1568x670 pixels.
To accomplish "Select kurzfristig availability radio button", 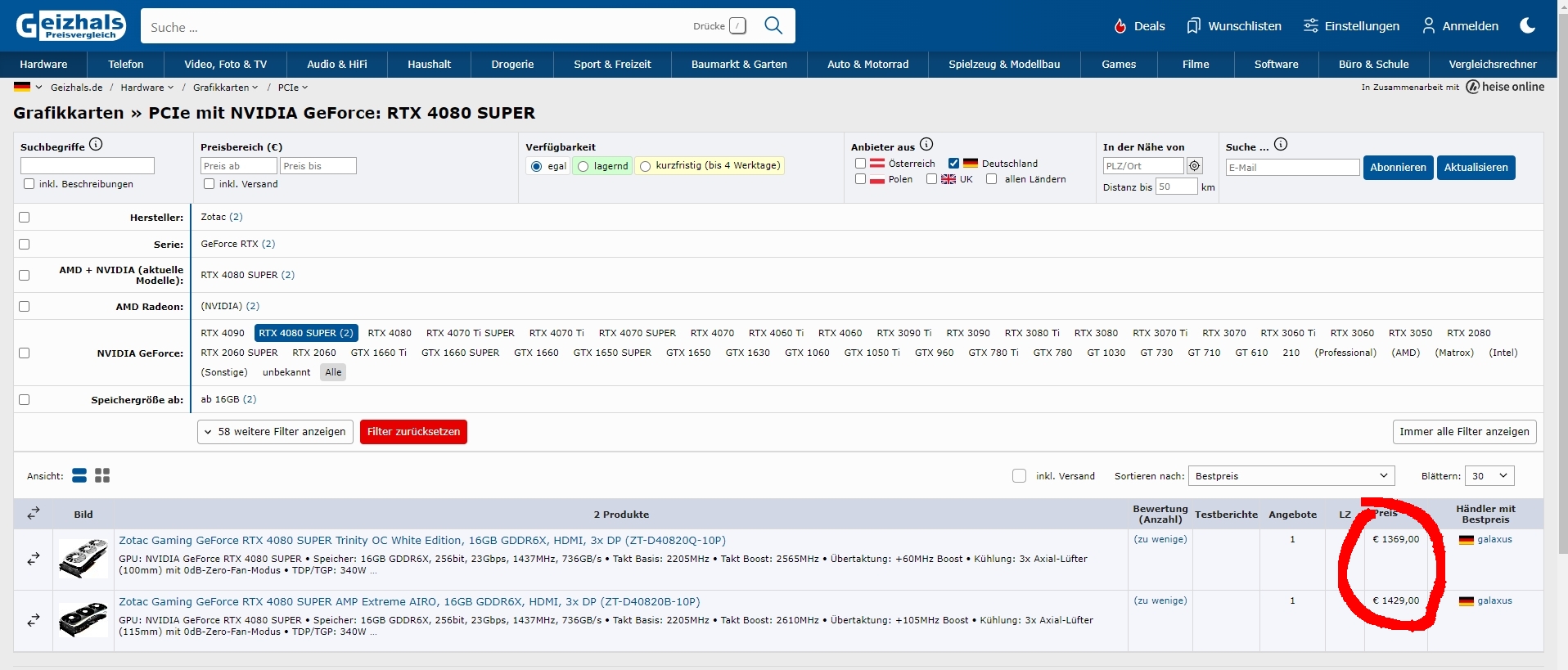I will pyautogui.click(x=646, y=166).
